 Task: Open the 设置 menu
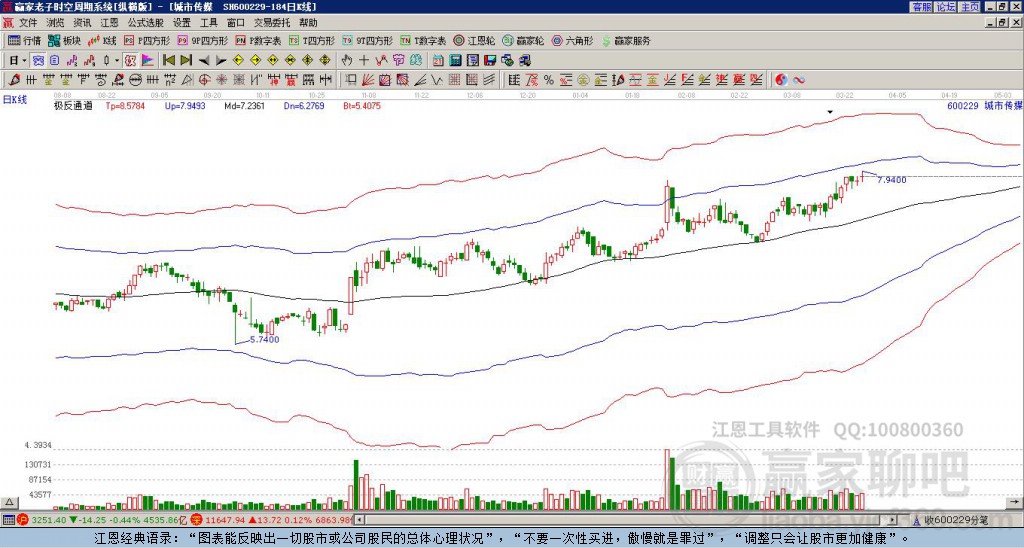point(182,23)
